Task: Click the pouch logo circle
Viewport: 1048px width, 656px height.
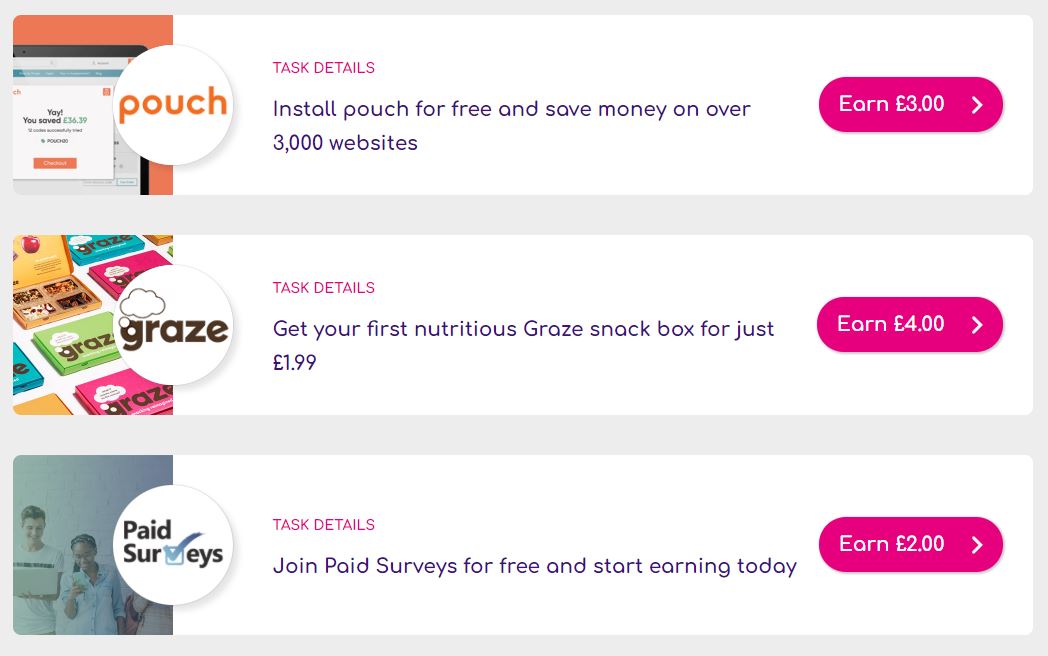Action: [173, 105]
